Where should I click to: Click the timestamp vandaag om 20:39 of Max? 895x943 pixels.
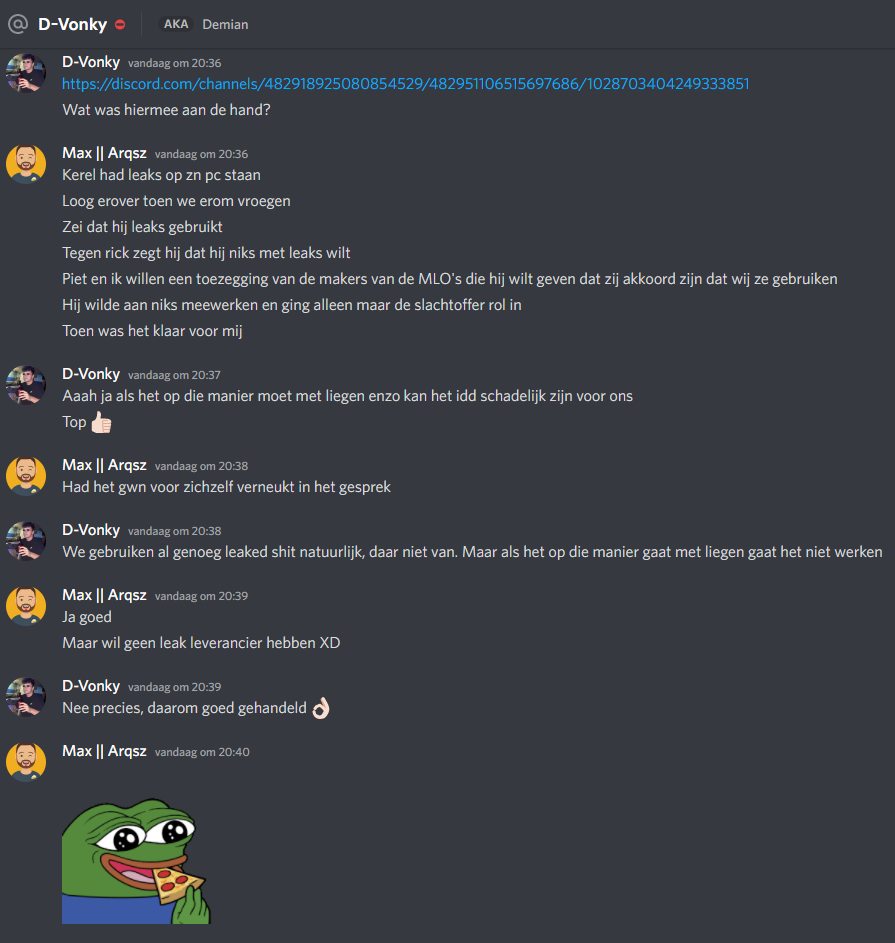click(201, 596)
